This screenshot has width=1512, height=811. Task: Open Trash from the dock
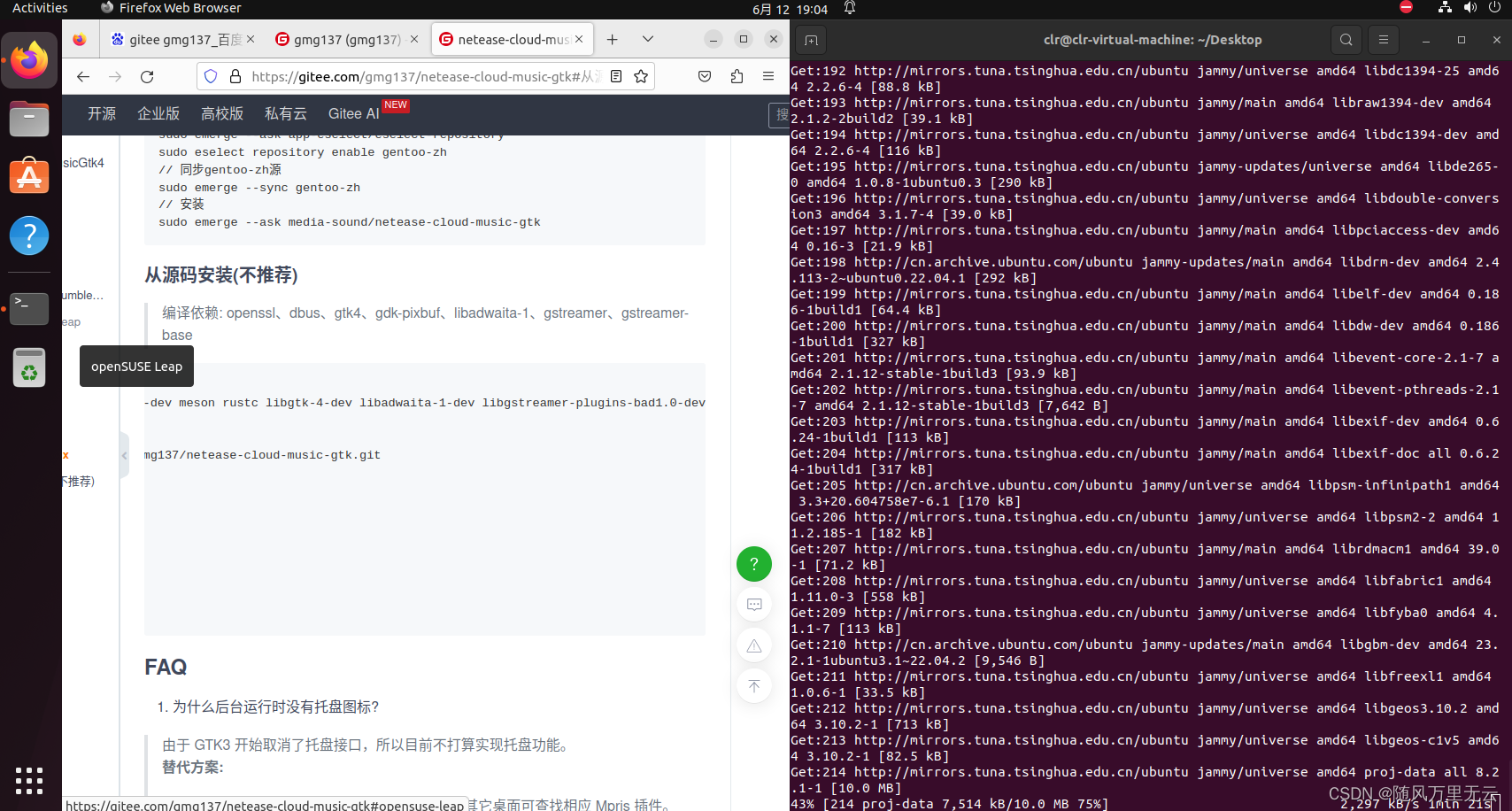(x=29, y=367)
